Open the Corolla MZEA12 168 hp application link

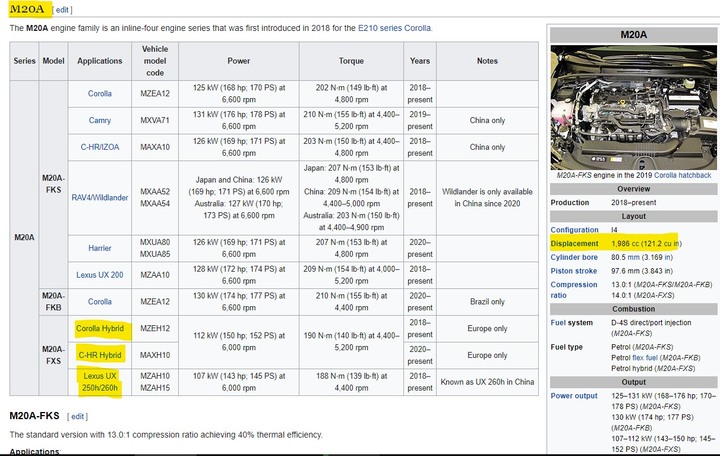[100, 94]
